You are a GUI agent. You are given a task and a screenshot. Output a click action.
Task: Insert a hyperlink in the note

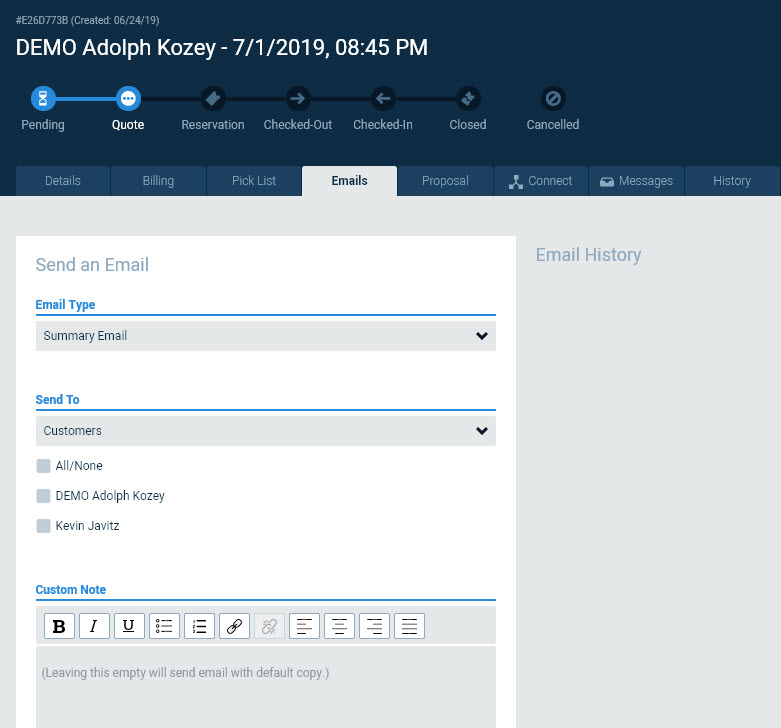[234, 626]
